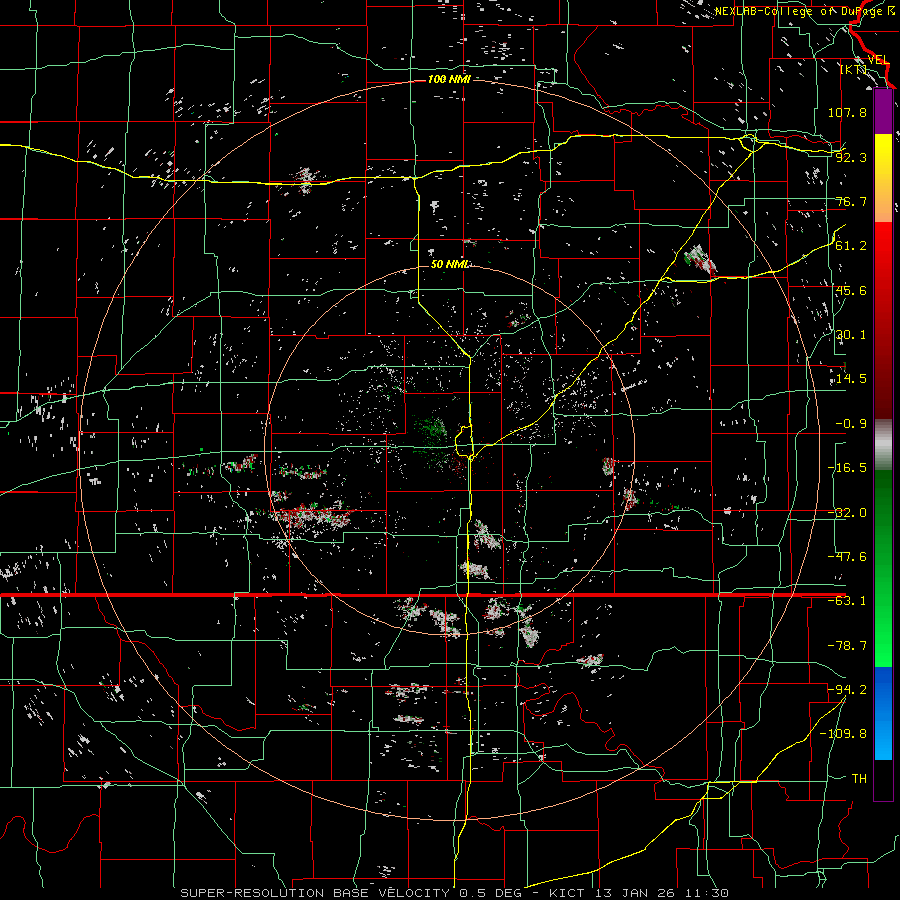Select the 92.3 velocity scale value

pos(851,157)
